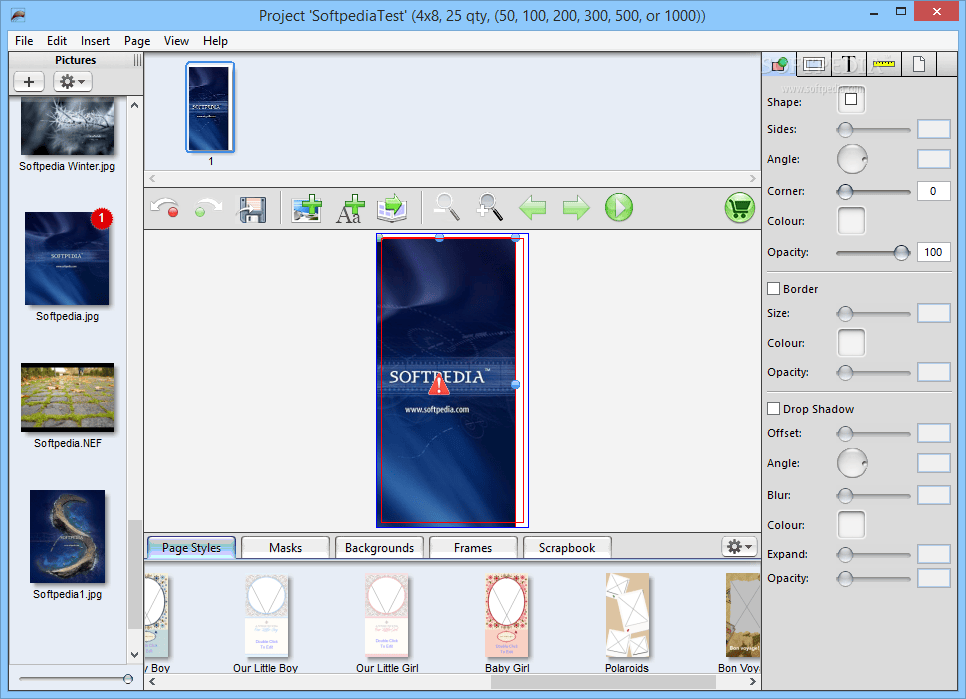Click the Drop Shadow Angle dial
This screenshot has width=966, height=699.
pyautogui.click(x=852, y=463)
